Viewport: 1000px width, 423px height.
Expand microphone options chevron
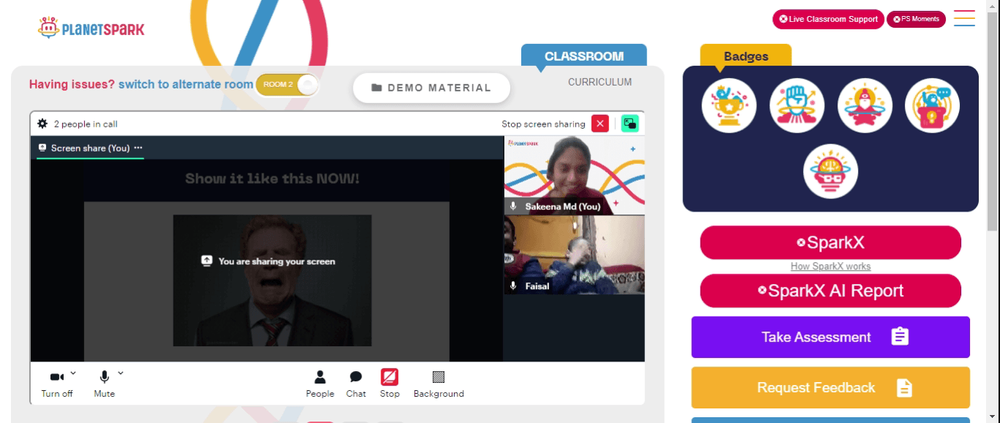(x=121, y=373)
